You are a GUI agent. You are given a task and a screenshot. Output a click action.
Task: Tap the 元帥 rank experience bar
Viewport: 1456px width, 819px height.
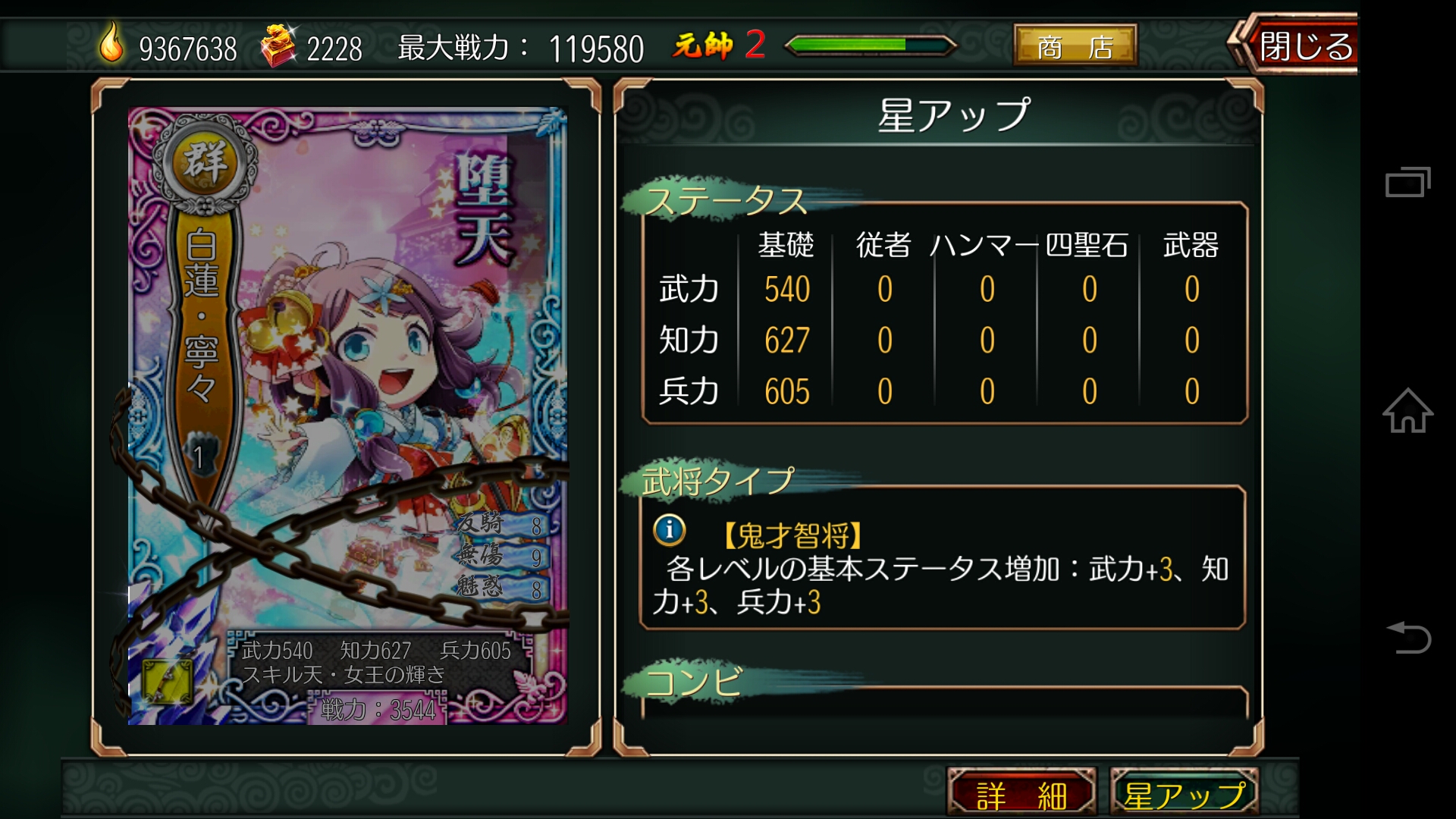point(871,45)
